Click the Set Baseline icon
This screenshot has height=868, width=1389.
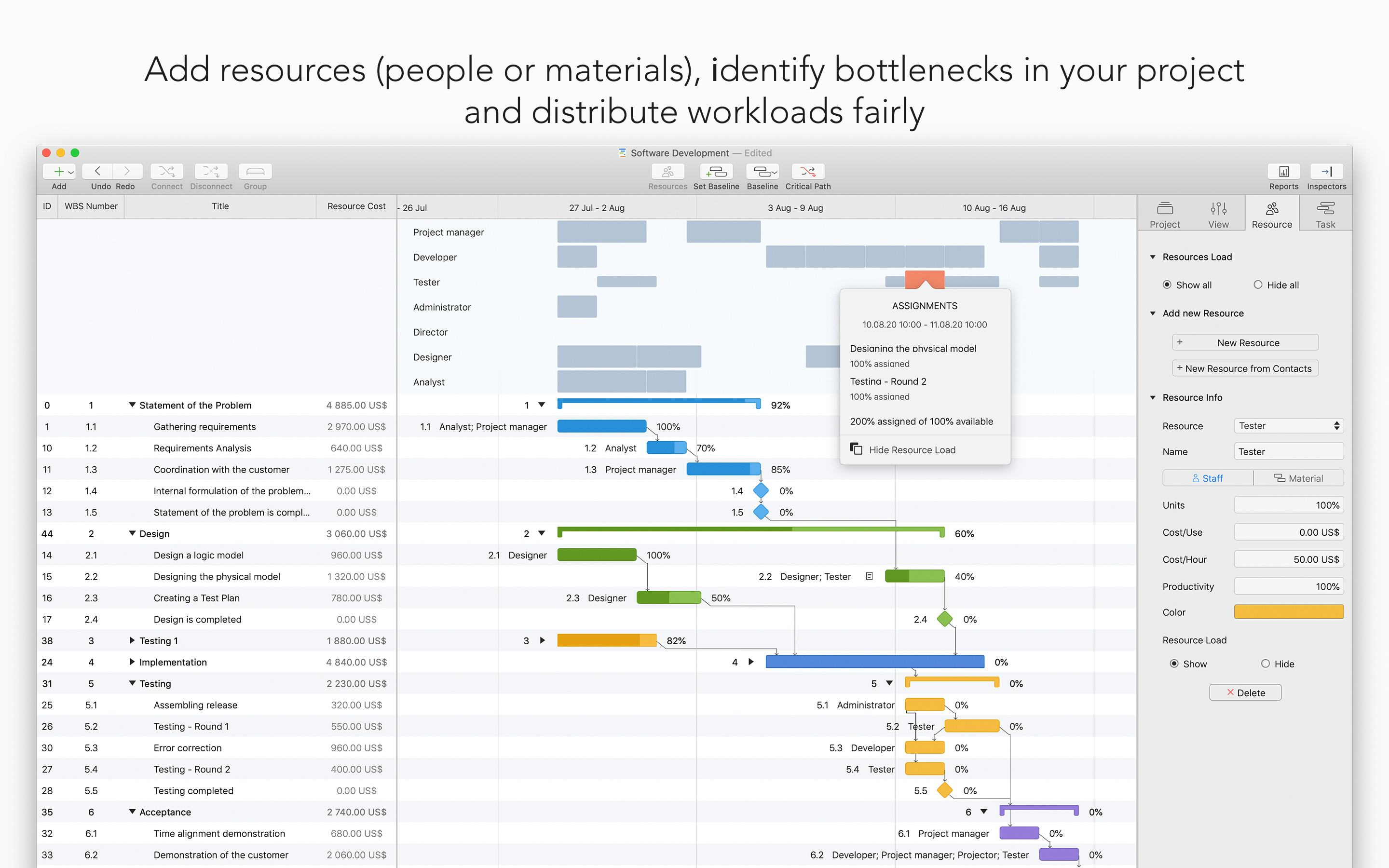point(716,171)
